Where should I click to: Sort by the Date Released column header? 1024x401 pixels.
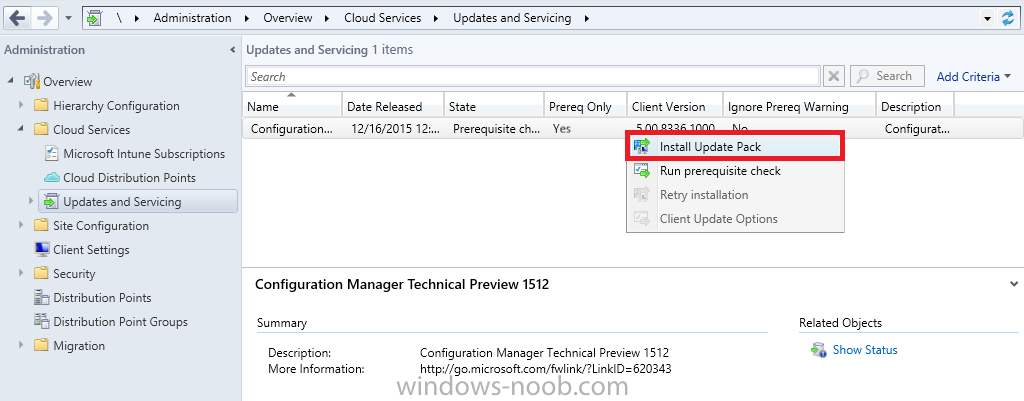pos(392,105)
